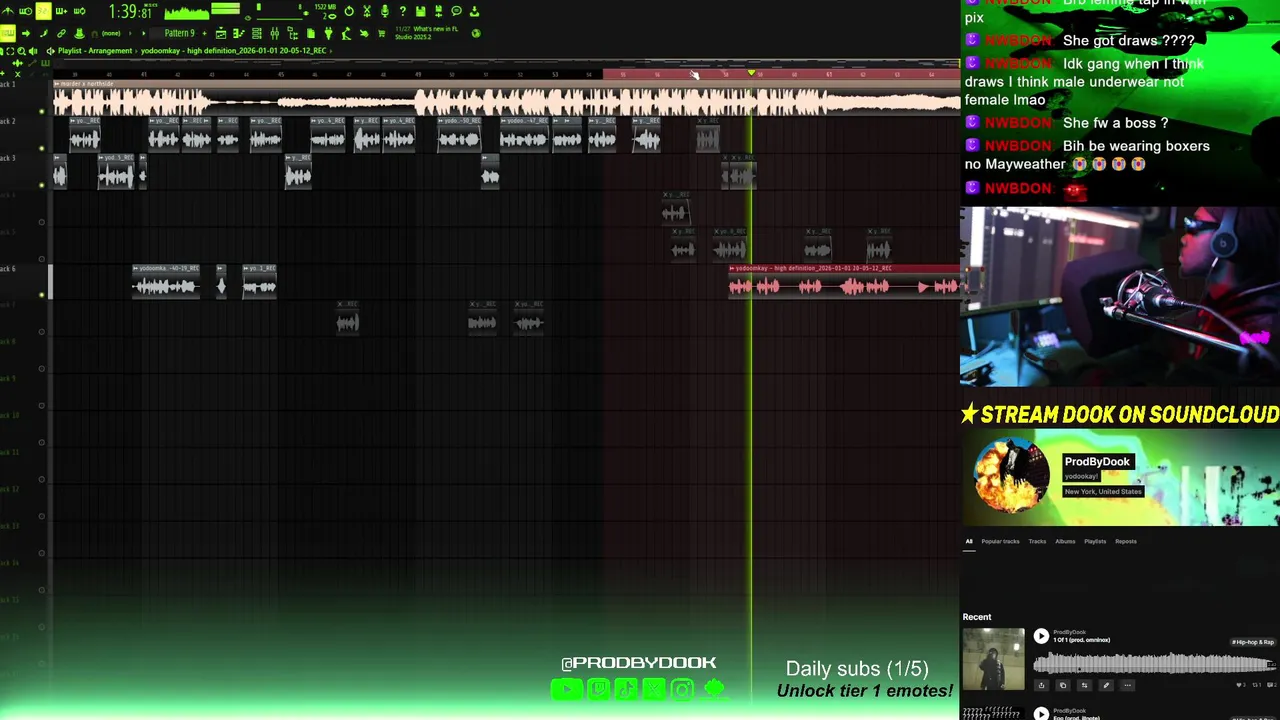The height and width of the screenshot is (720, 1280).
Task: Toggle Track 4 mute dot
Action: click(42, 221)
